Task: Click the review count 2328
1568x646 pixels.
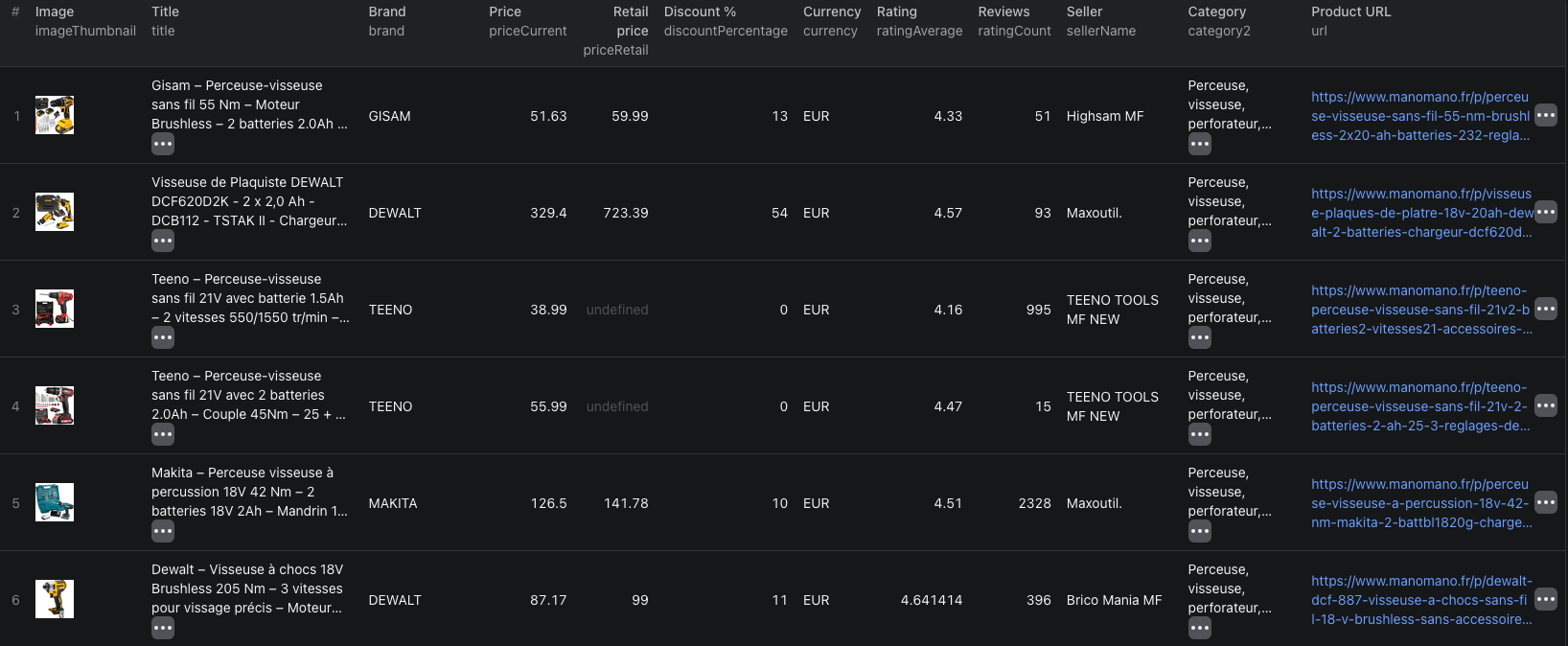Action: 1034,503
